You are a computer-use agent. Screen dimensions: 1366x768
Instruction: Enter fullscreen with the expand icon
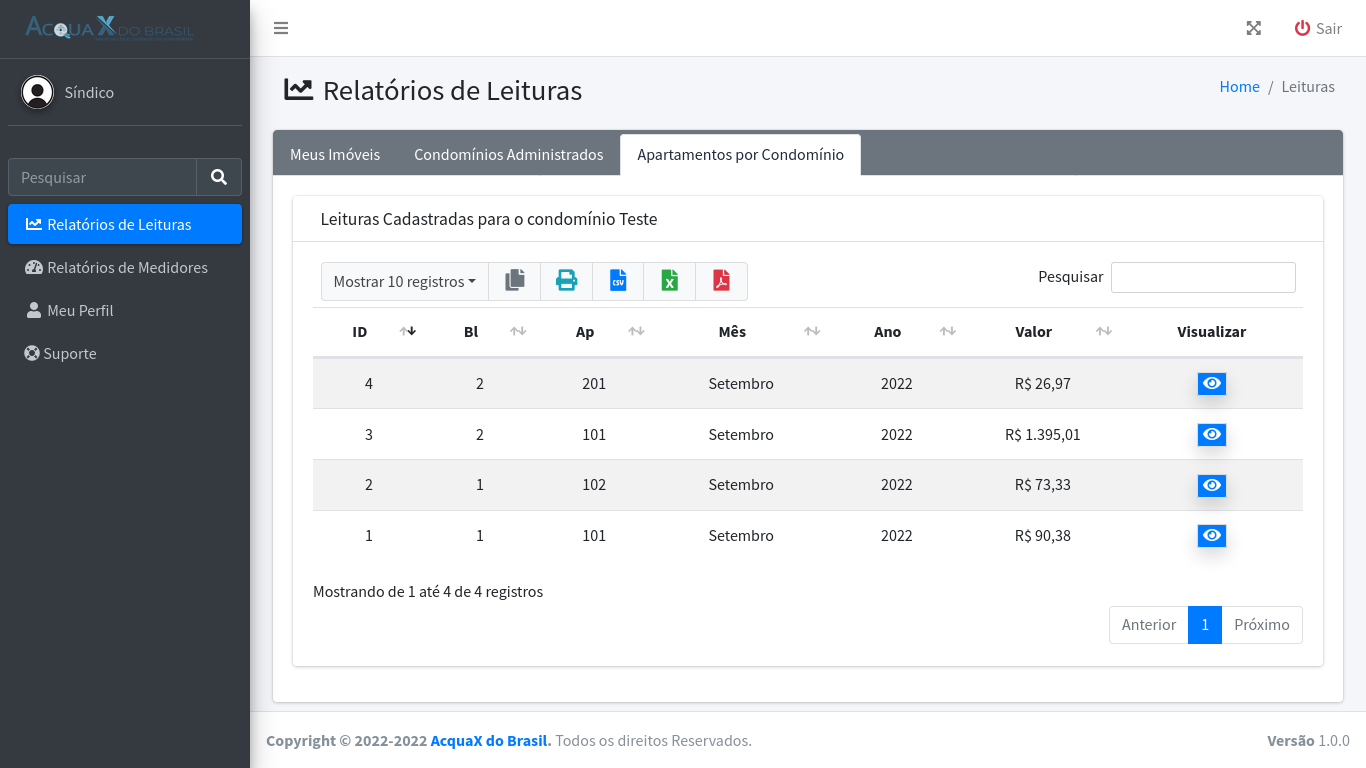pyautogui.click(x=1253, y=28)
